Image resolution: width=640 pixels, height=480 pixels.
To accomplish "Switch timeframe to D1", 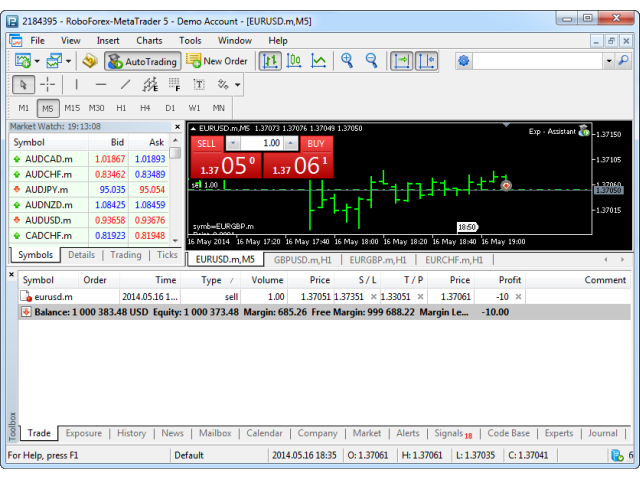I will [x=170, y=108].
